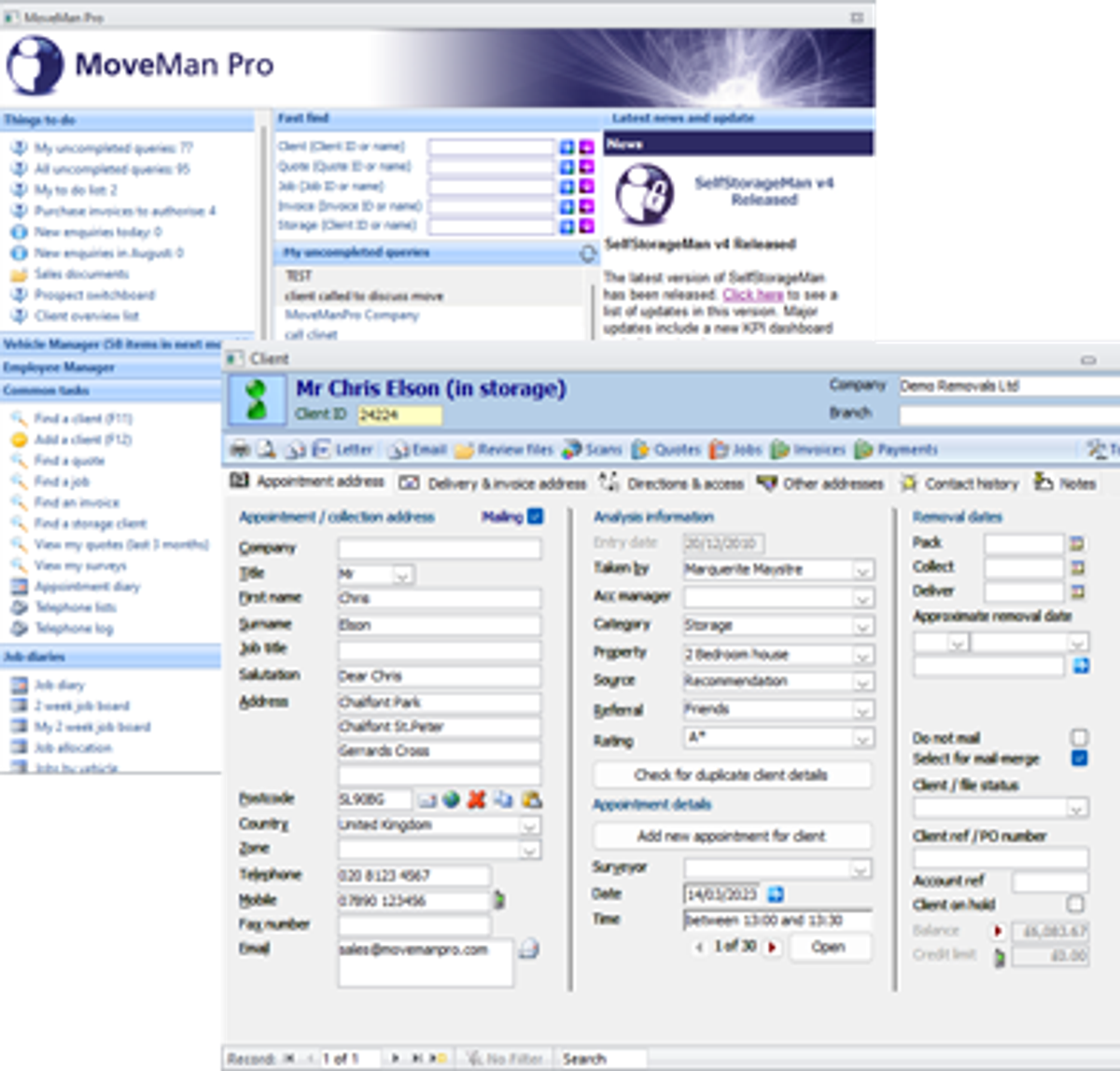Image resolution: width=1120 pixels, height=1071 pixels.
Task: Switch to Directions & access tab
Action: point(672,483)
